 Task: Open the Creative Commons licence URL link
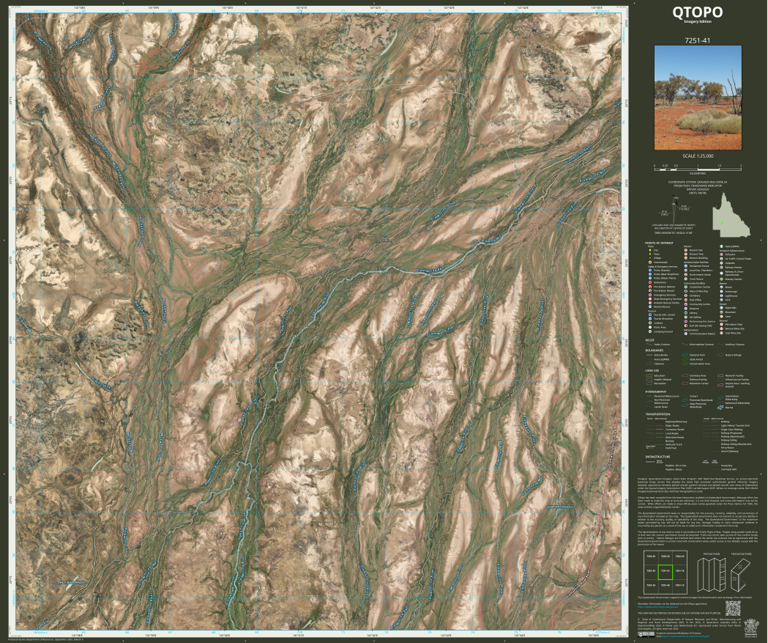tap(685, 636)
